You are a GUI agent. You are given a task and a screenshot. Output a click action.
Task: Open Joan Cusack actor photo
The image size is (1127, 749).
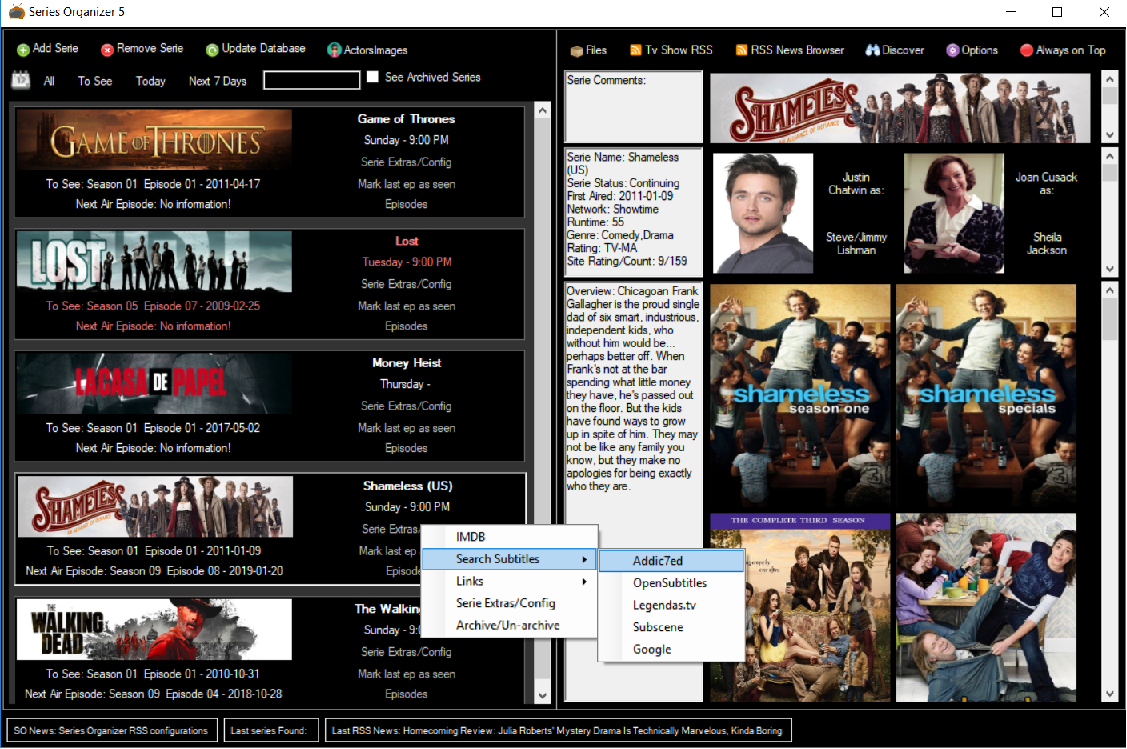953,213
